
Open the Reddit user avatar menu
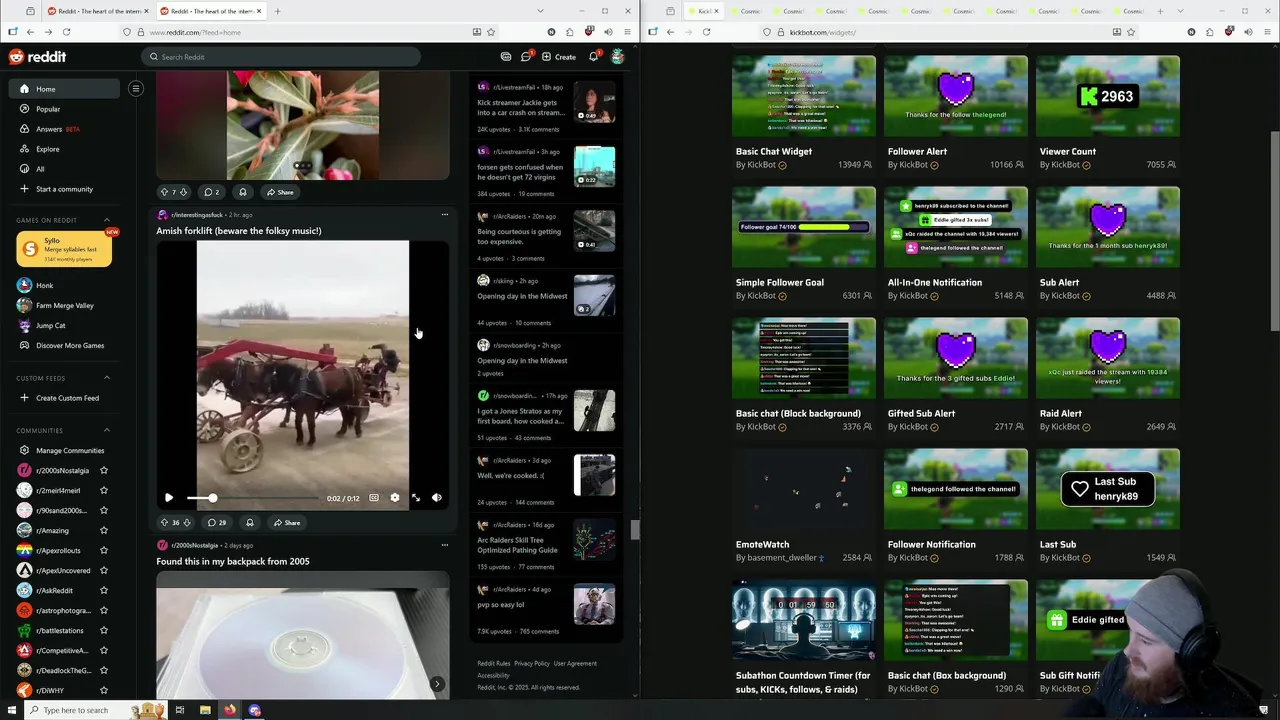pyautogui.click(x=618, y=57)
